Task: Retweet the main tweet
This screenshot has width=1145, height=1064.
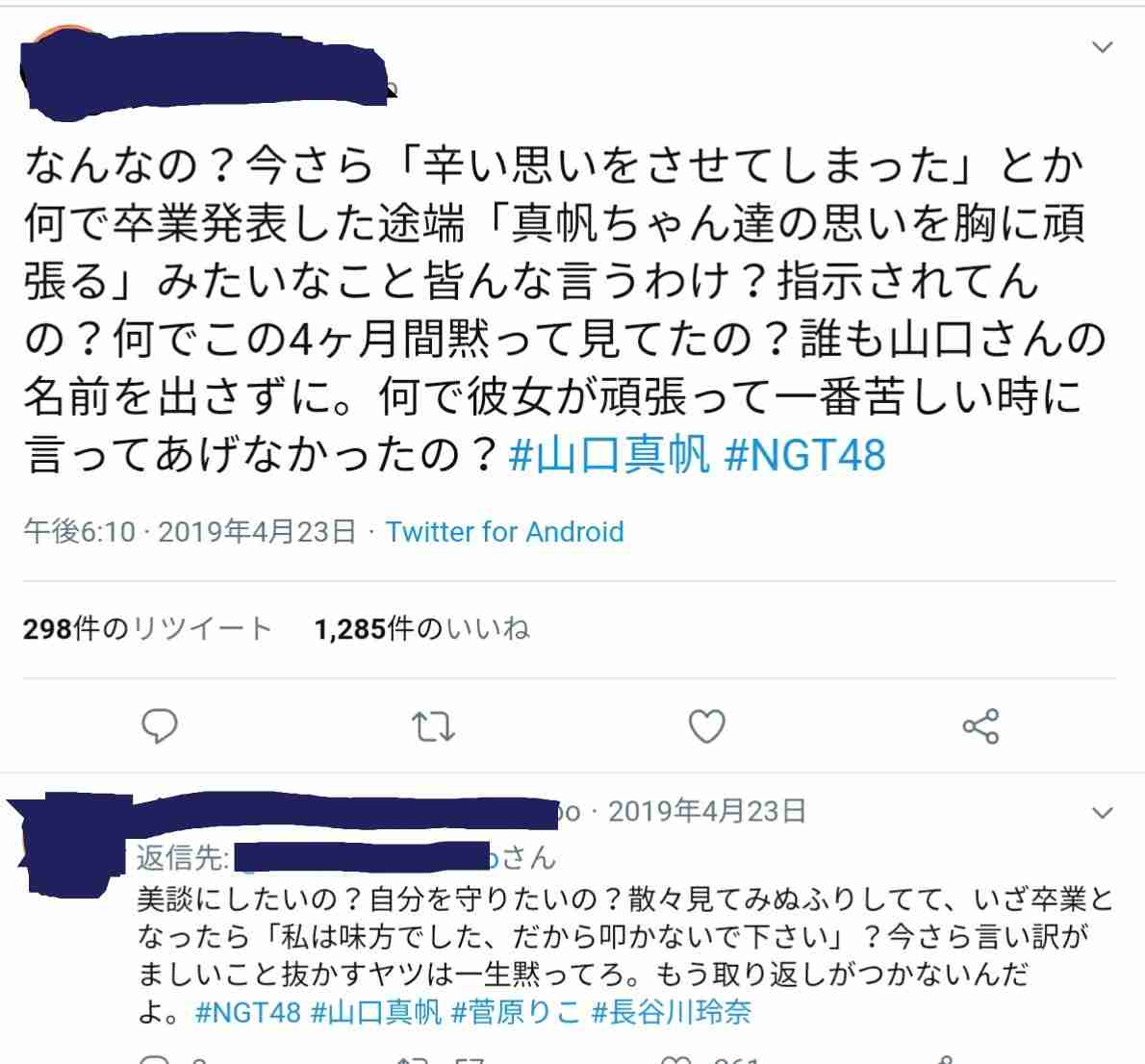Action: 433,726
